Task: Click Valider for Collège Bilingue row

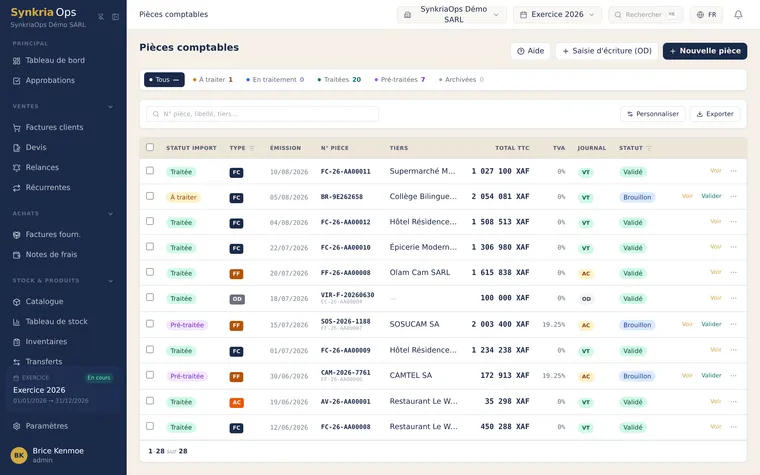Action: tap(711, 196)
